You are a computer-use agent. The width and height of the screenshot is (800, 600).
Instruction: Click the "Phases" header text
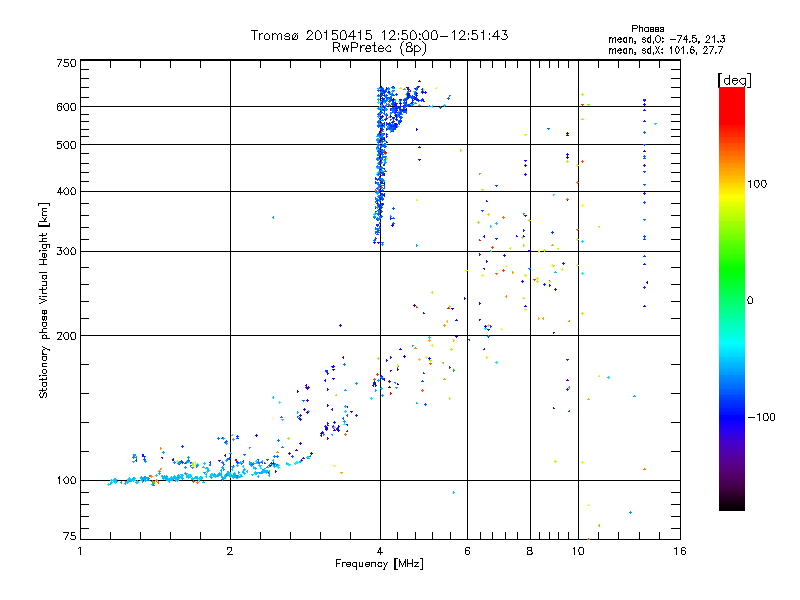pyautogui.click(x=647, y=29)
